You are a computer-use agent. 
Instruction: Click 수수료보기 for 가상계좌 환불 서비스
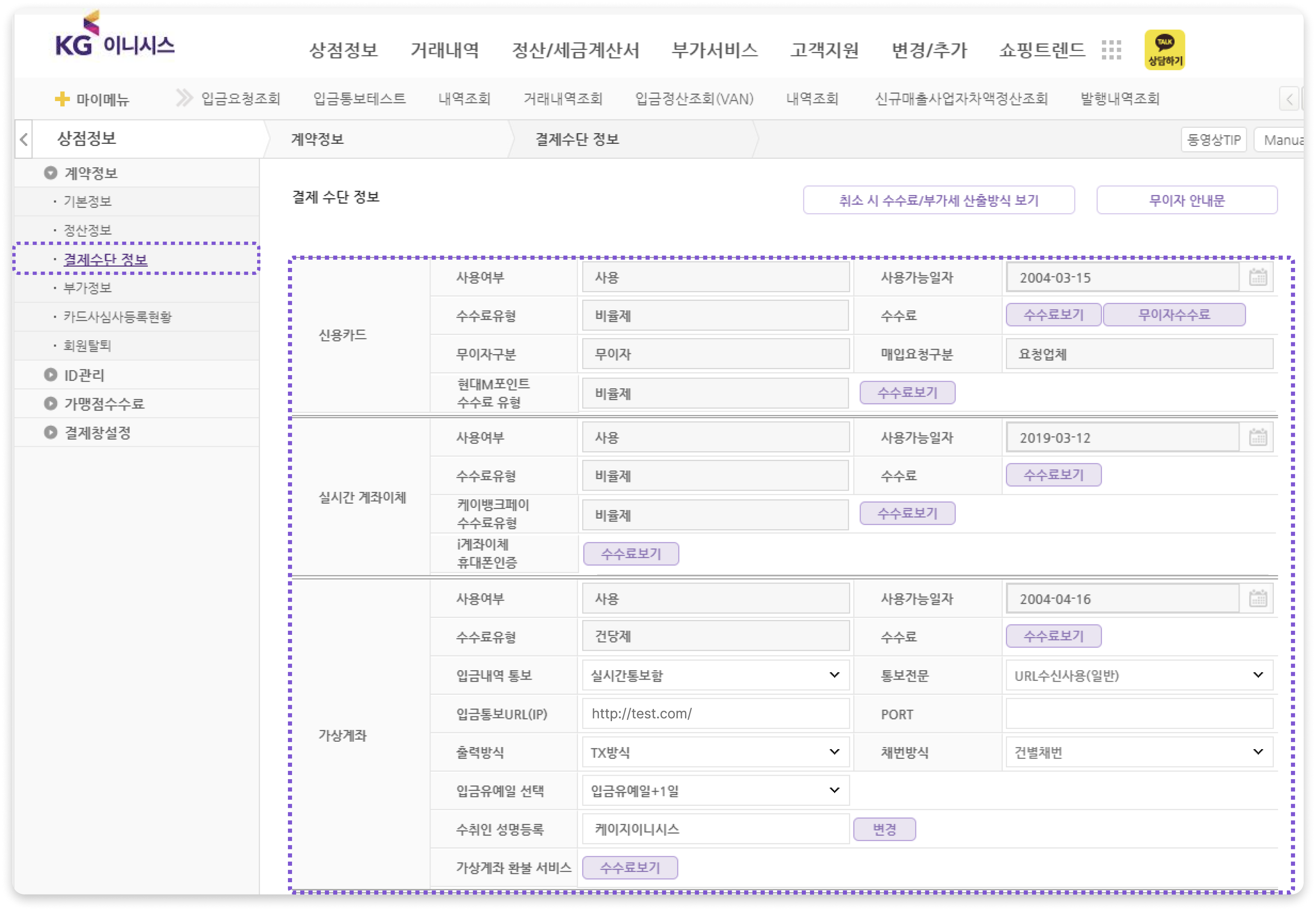click(x=630, y=867)
